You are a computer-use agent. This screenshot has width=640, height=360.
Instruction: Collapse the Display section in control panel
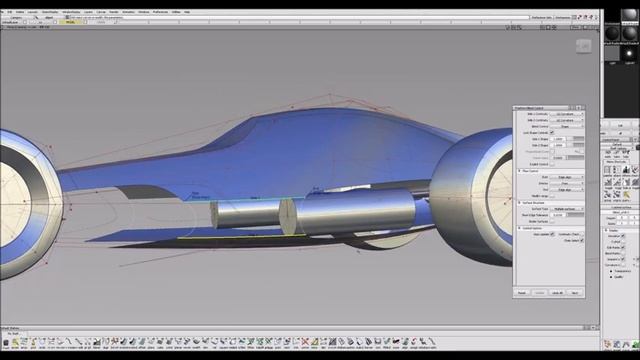(606, 230)
